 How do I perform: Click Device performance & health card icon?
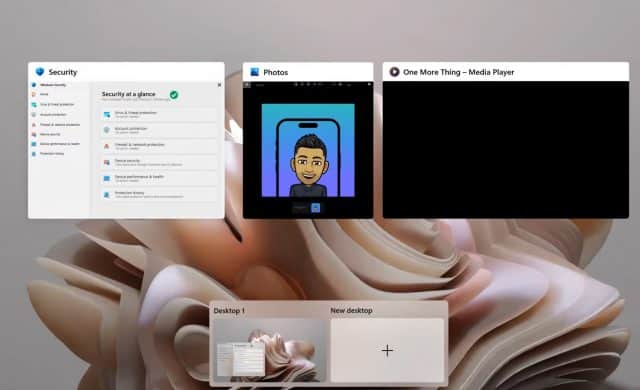(x=107, y=178)
